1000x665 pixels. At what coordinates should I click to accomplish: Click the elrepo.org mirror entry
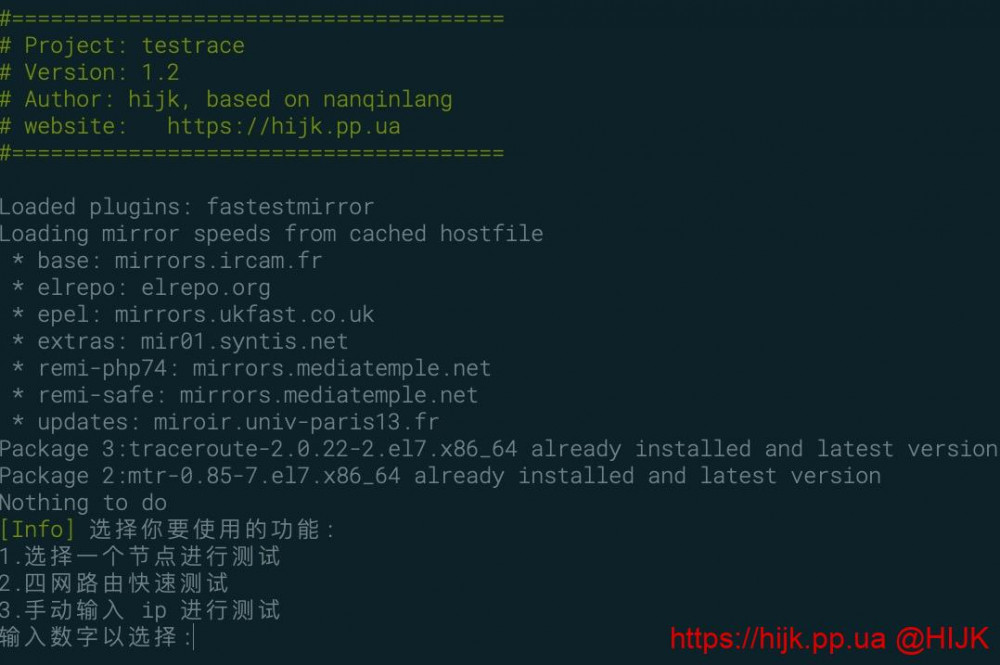coord(206,288)
